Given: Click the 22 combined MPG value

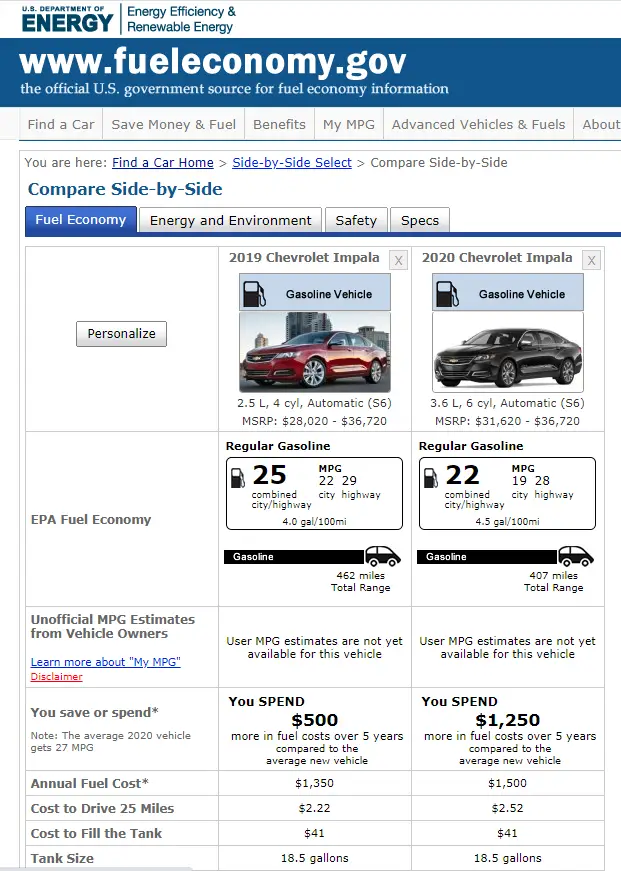Looking at the screenshot, I should 462,475.
